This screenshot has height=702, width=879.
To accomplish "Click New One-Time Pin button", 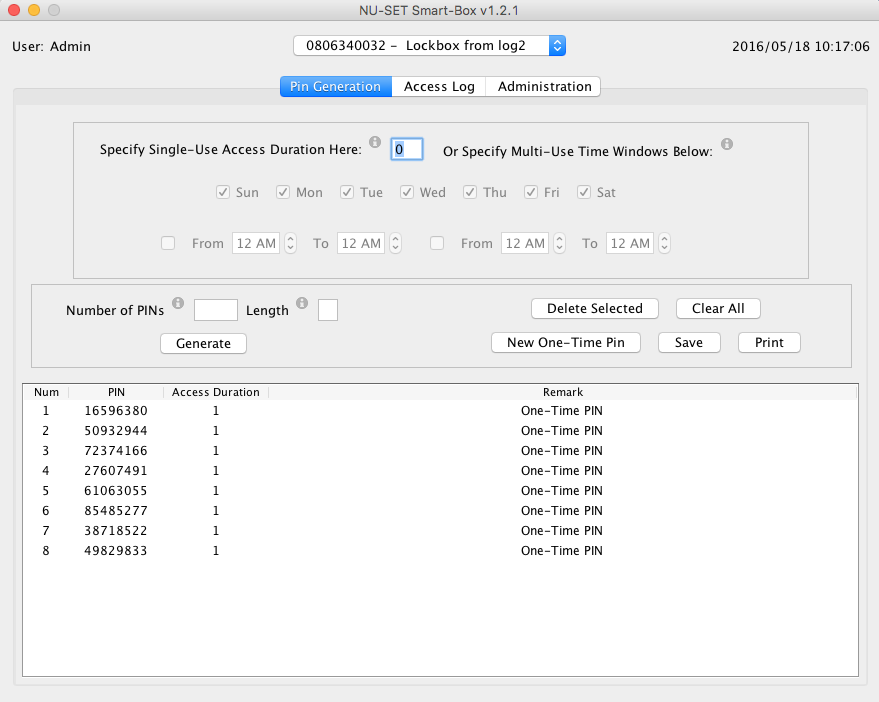I will [x=566, y=343].
